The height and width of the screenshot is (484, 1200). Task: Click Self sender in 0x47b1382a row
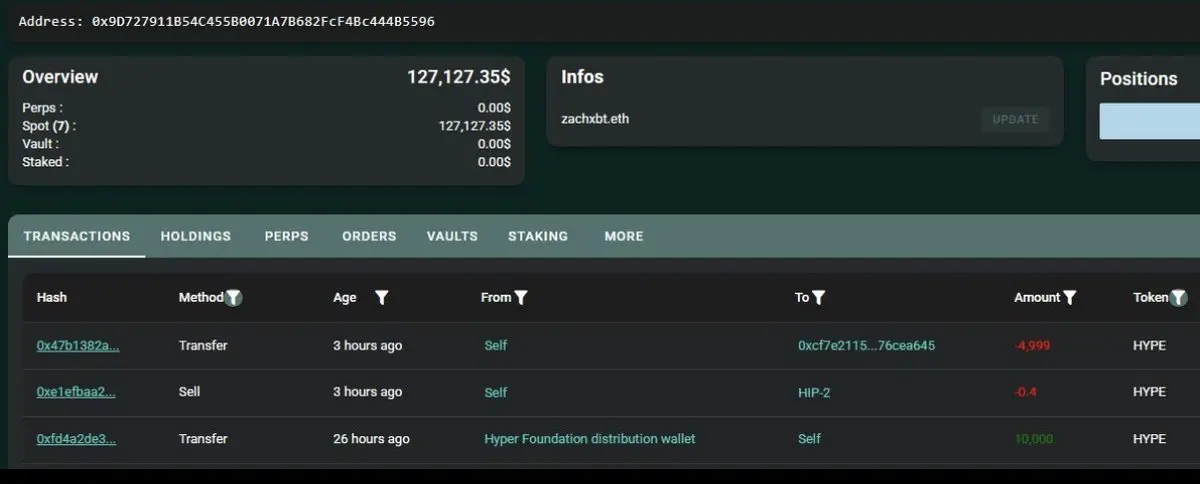pyautogui.click(x=496, y=345)
